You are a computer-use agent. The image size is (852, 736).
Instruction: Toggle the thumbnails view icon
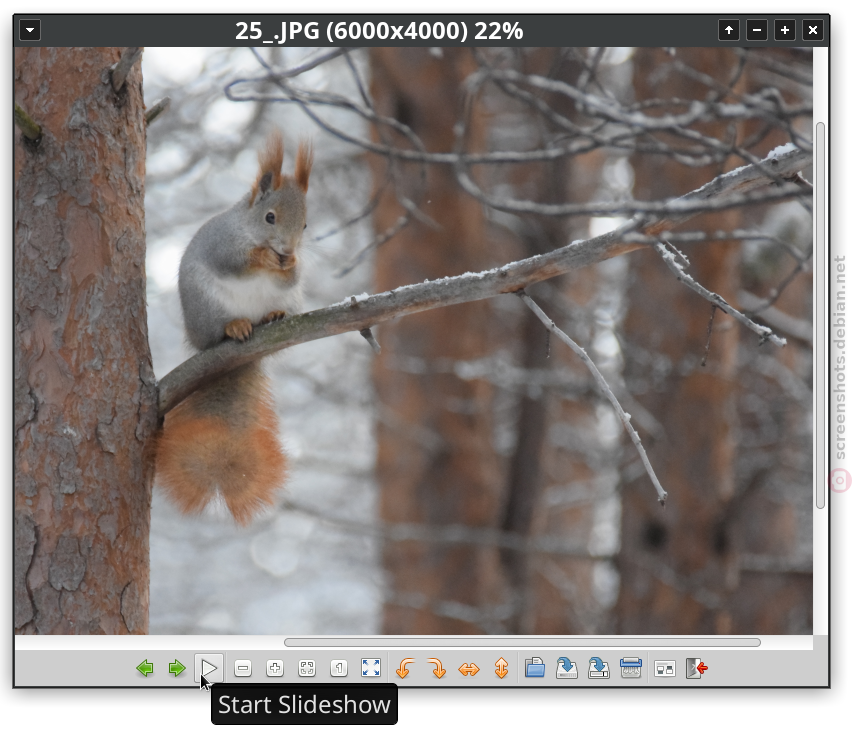pyautogui.click(x=665, y=669)
